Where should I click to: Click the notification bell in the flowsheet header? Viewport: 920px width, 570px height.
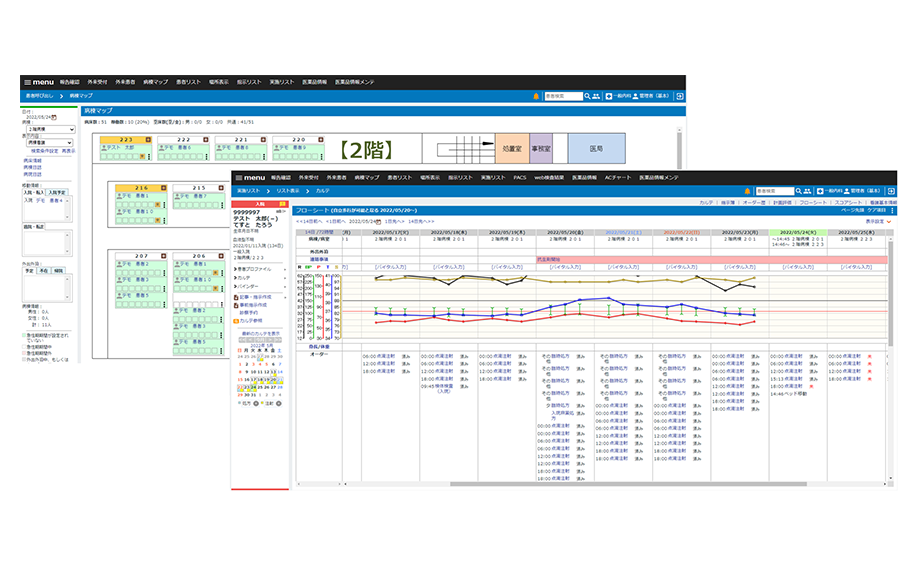pyautogui.click(x=745, y=190)
